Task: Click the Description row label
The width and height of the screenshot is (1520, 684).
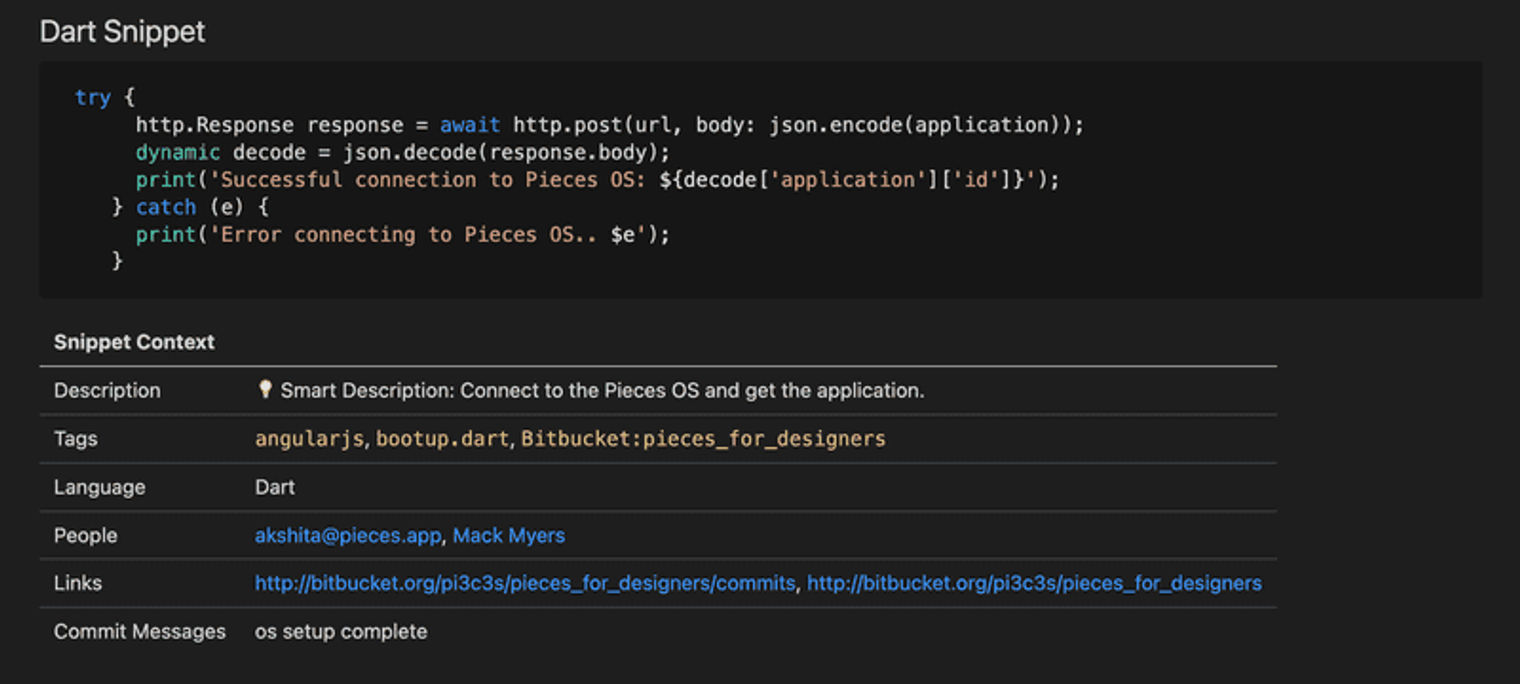Action: (x=107, y=391)
